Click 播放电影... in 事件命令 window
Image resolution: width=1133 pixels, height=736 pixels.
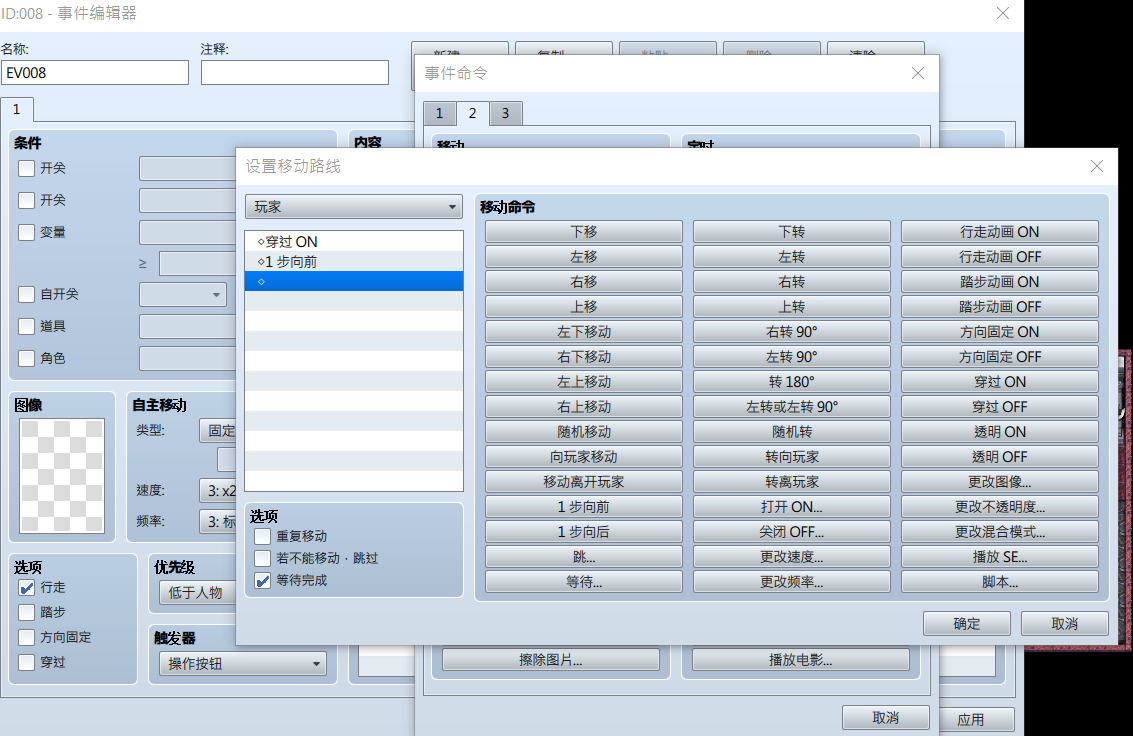tap(801, 660)
